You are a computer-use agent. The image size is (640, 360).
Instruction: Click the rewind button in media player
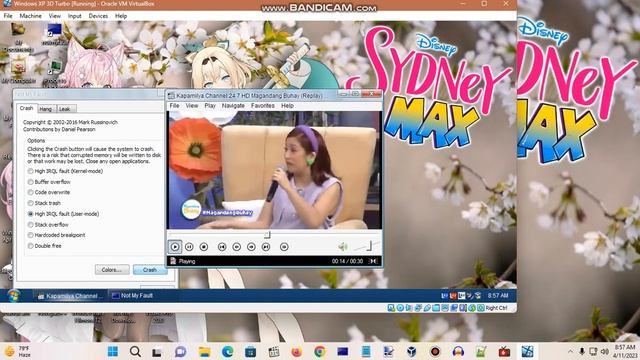click(236, 247)
